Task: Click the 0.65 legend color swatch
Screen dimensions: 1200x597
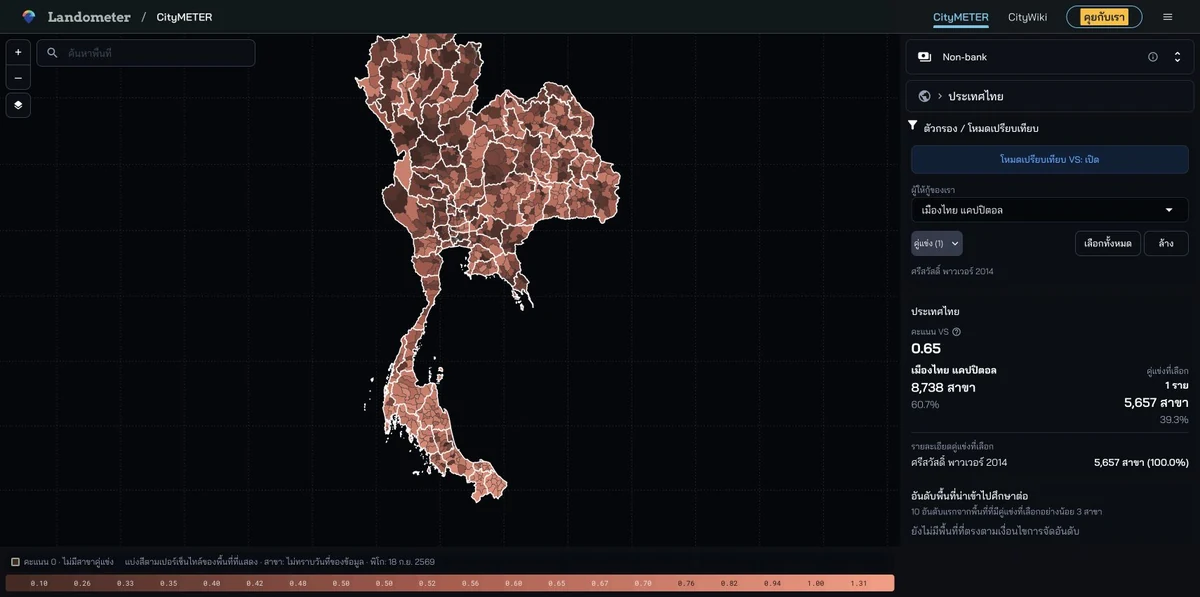Action: click(556, 583)
